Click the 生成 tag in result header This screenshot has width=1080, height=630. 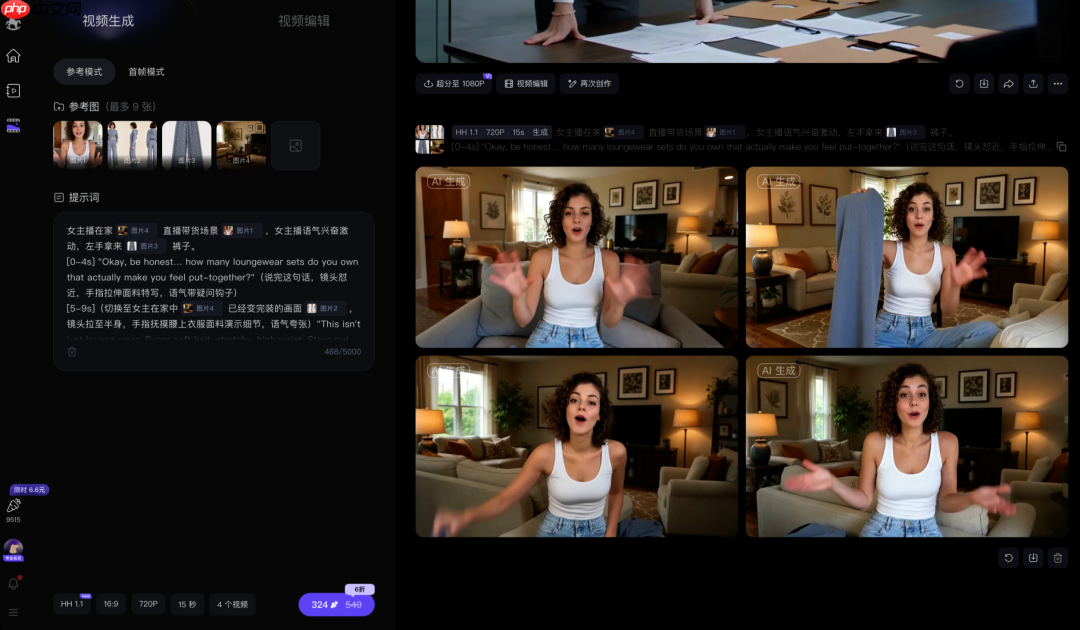[540, 132]
